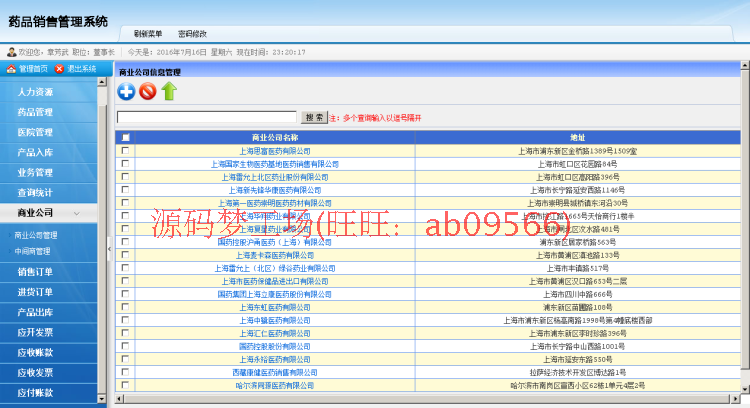This screenshot has width=750, height=408.
Task: Click the 搜索 search button
Action: coord(314,117)
